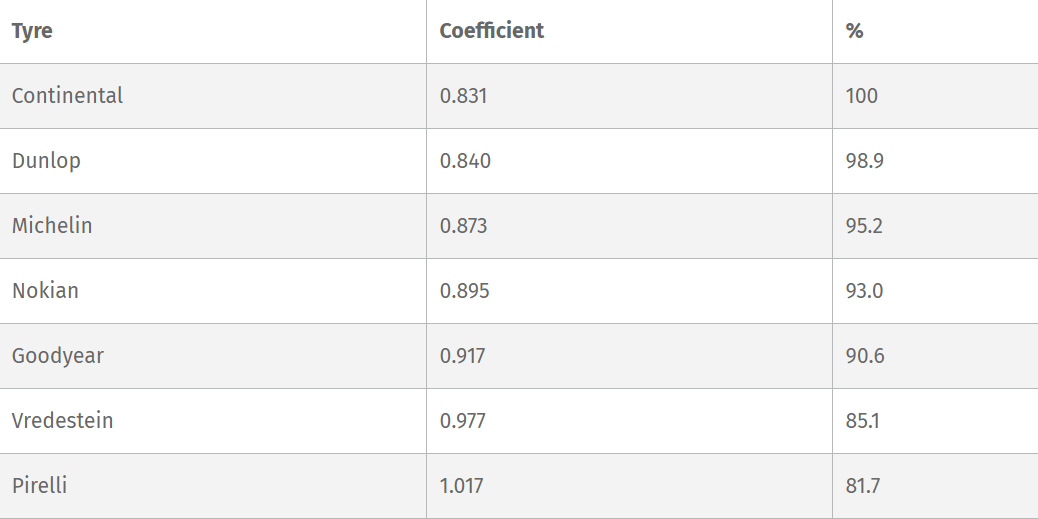1038x519 pixels.
Task: Select the Nokian tyre cell
Action: [45, 291]
